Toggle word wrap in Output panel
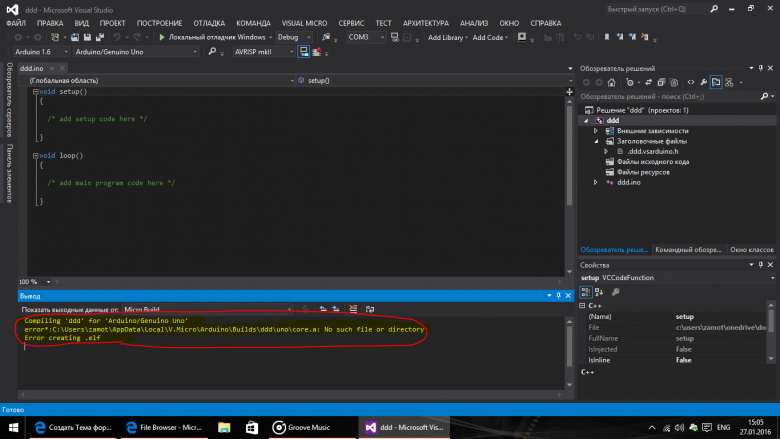The image size is (780, 439). 370,309
